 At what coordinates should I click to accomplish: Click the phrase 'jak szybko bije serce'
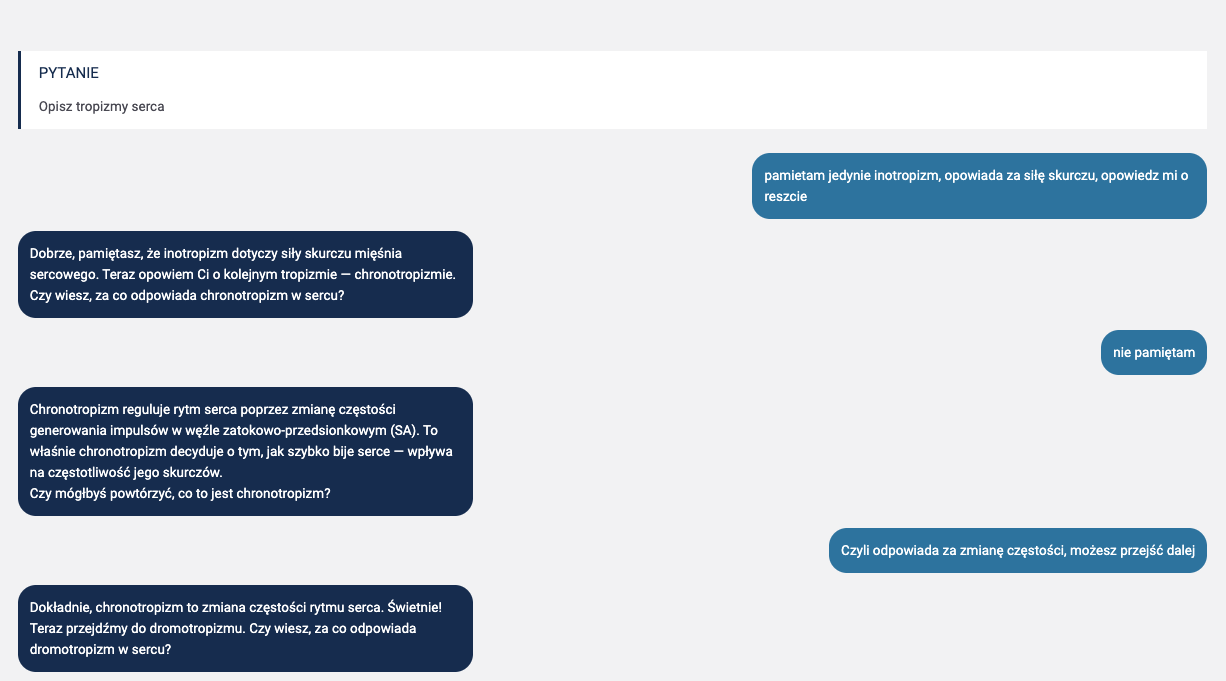[x=340, y=451]
